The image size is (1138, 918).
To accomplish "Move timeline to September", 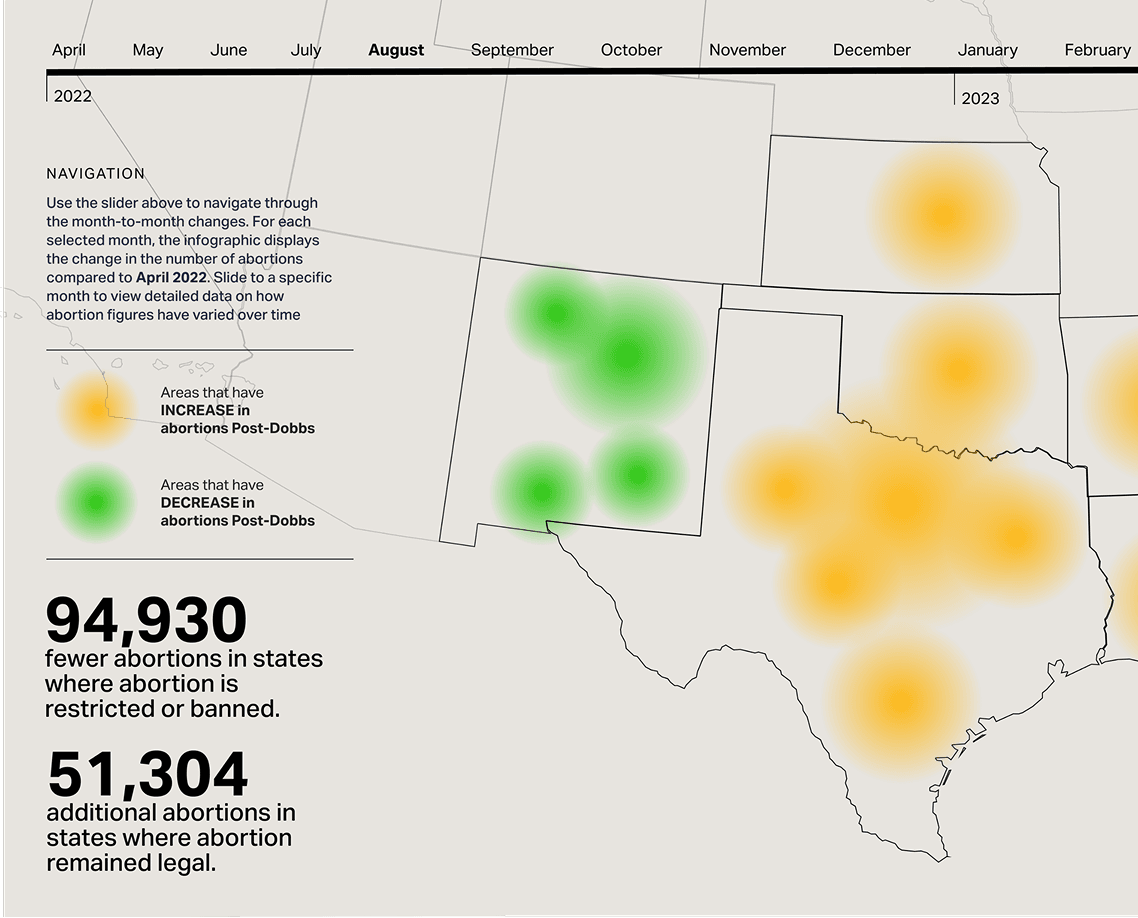I will (x=512, y=50).
